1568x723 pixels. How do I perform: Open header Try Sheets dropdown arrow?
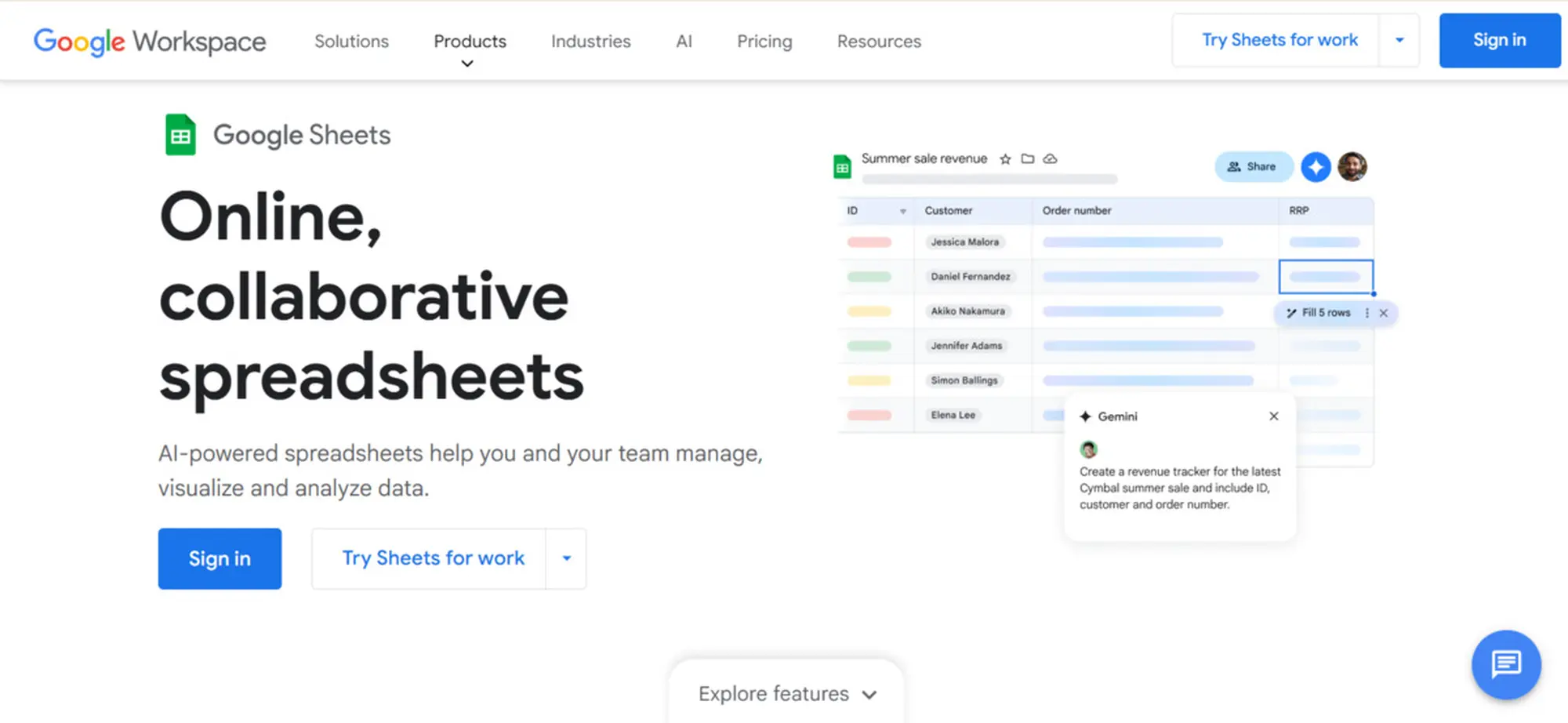click(1399, 40)
